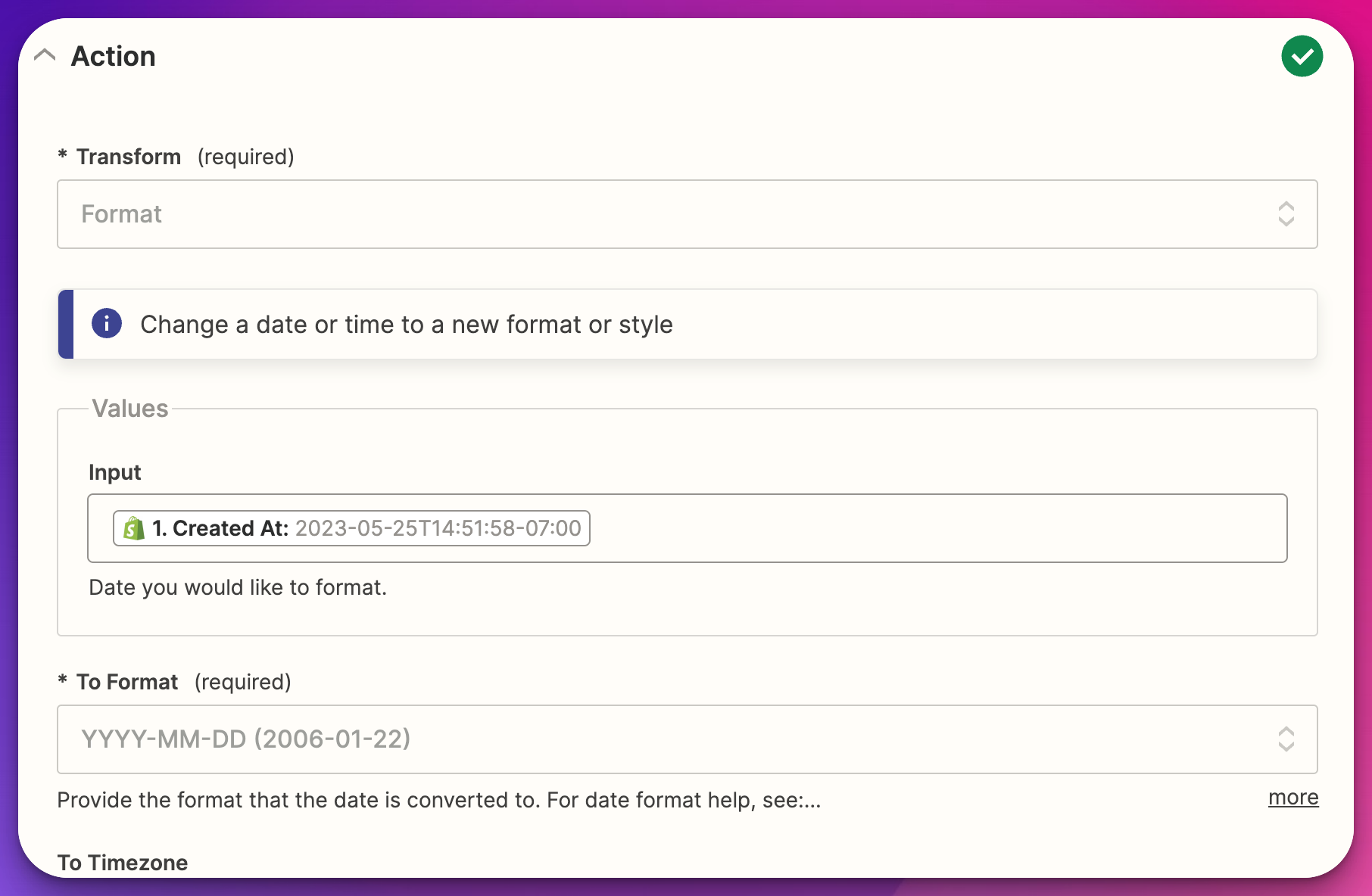Screen dimensions: 1372x896
Task: Click 'Date you would like to format.' hint
Action: 238,587
